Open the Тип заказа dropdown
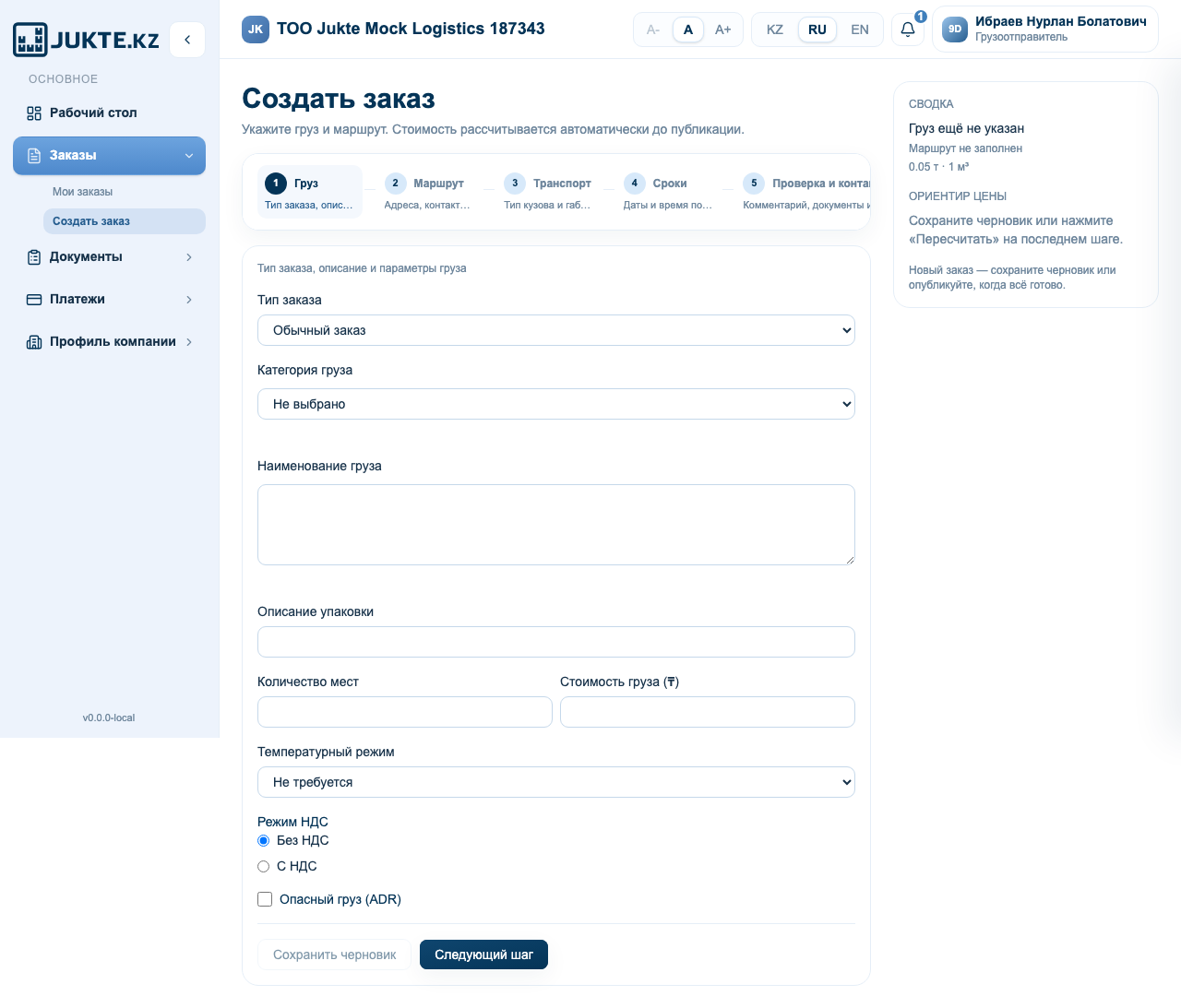This screenshot has width=1181, height=1008. click(556, 330)
